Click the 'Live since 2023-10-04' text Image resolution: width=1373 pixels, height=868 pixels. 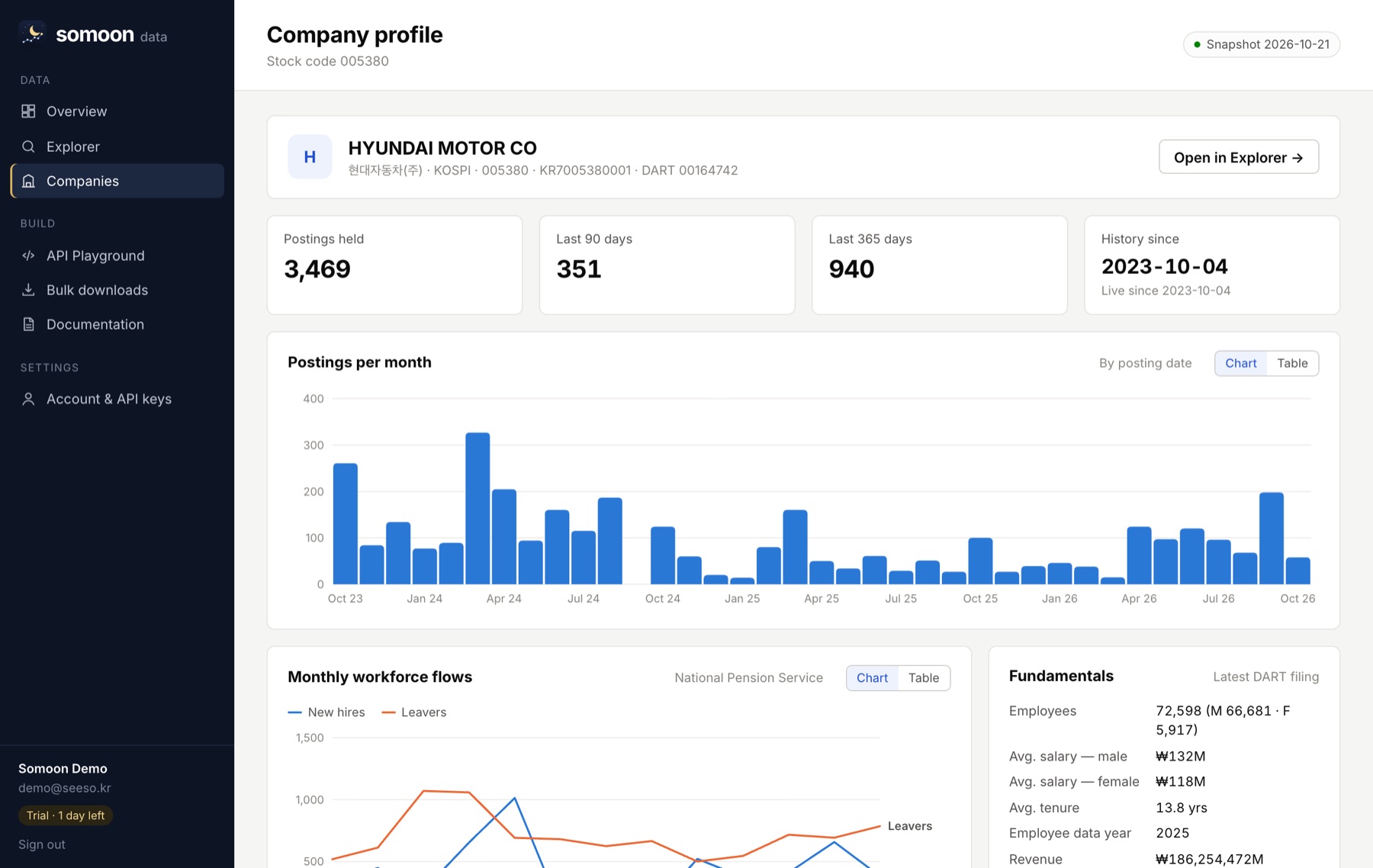pyautogui.click(x=1166, y=291)
